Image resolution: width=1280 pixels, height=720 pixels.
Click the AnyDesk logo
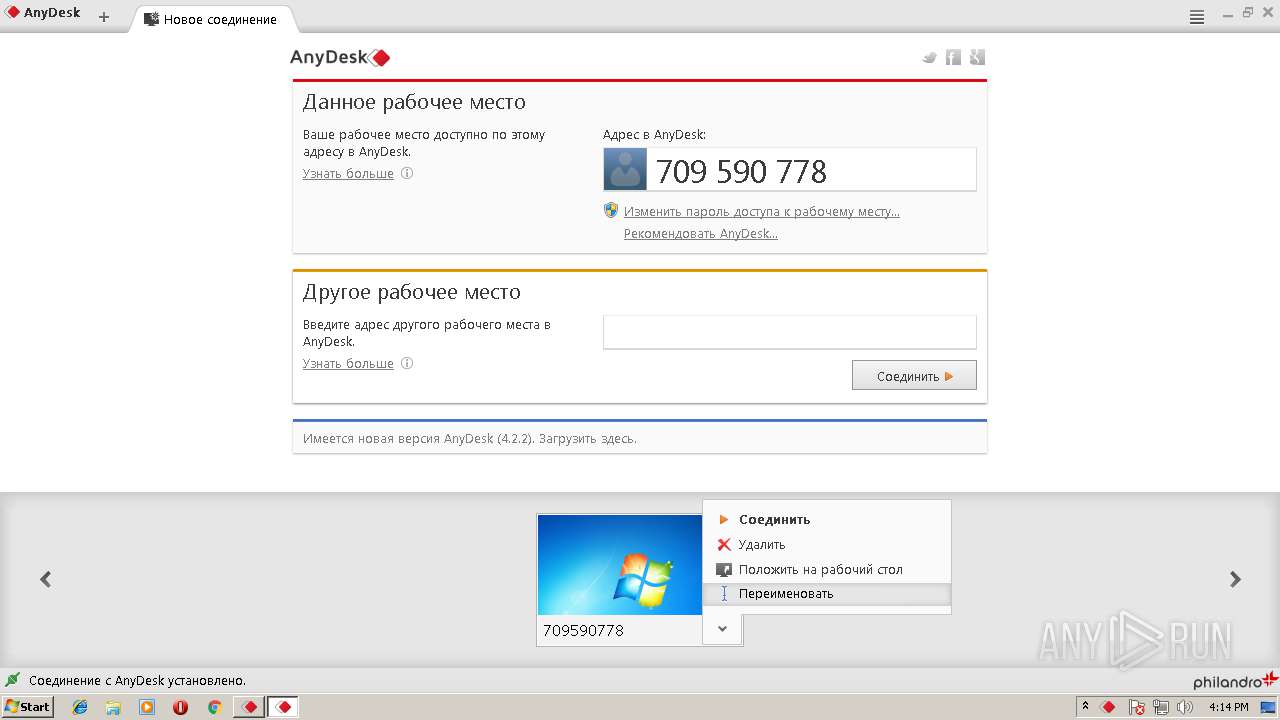[x=340, y=58]
